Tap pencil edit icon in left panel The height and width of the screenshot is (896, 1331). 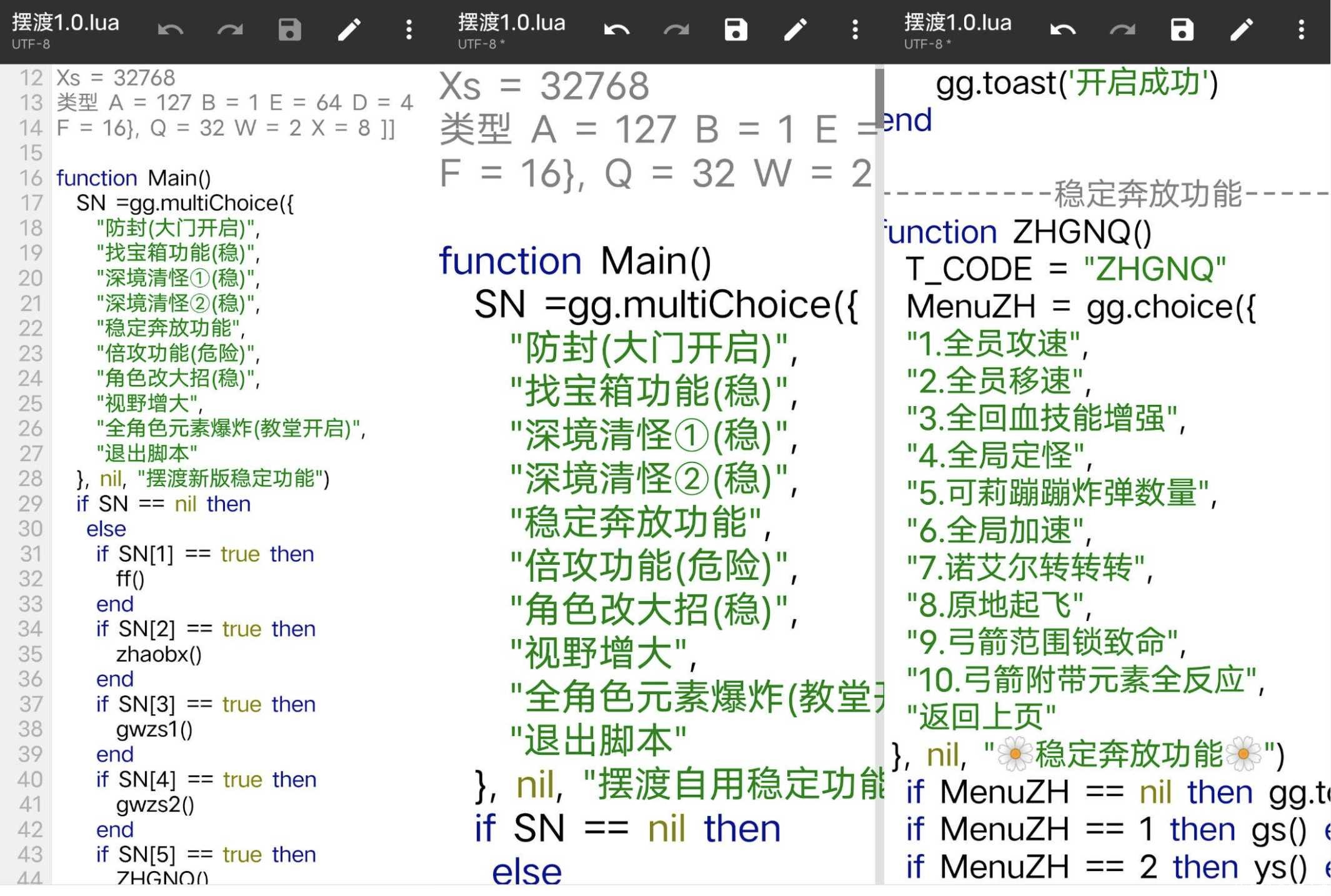pyautogui.click(x=349, y=29)
